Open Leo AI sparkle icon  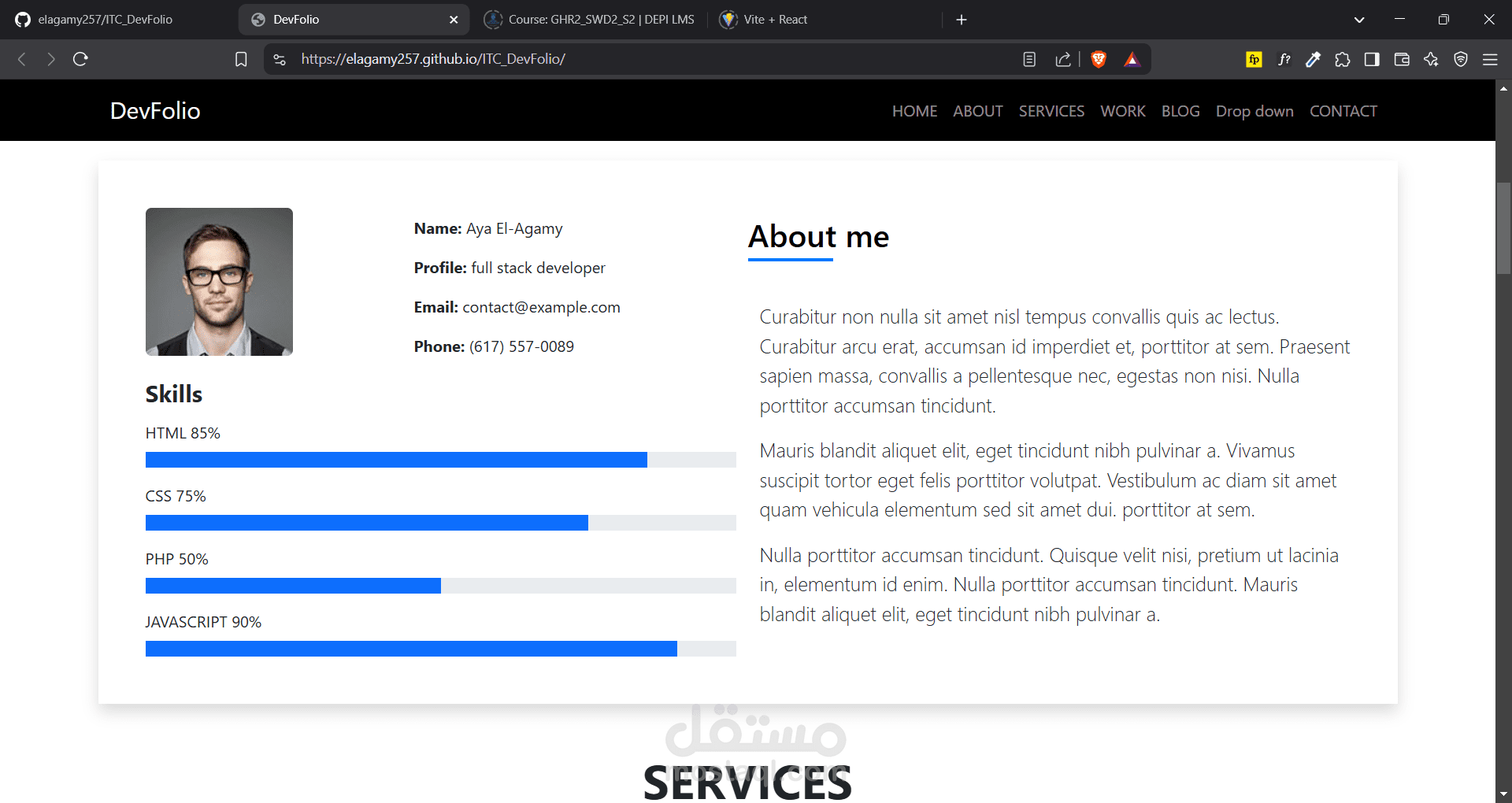coord(1431,59)
